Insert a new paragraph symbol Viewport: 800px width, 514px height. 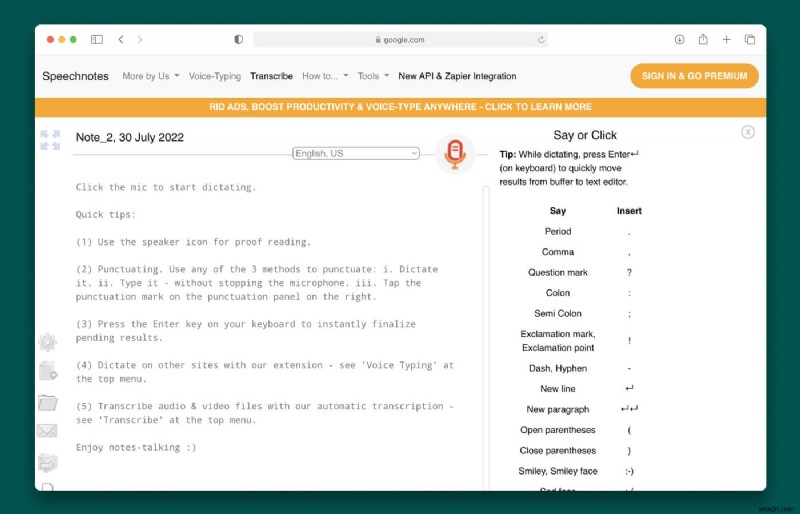coord(629,409)
